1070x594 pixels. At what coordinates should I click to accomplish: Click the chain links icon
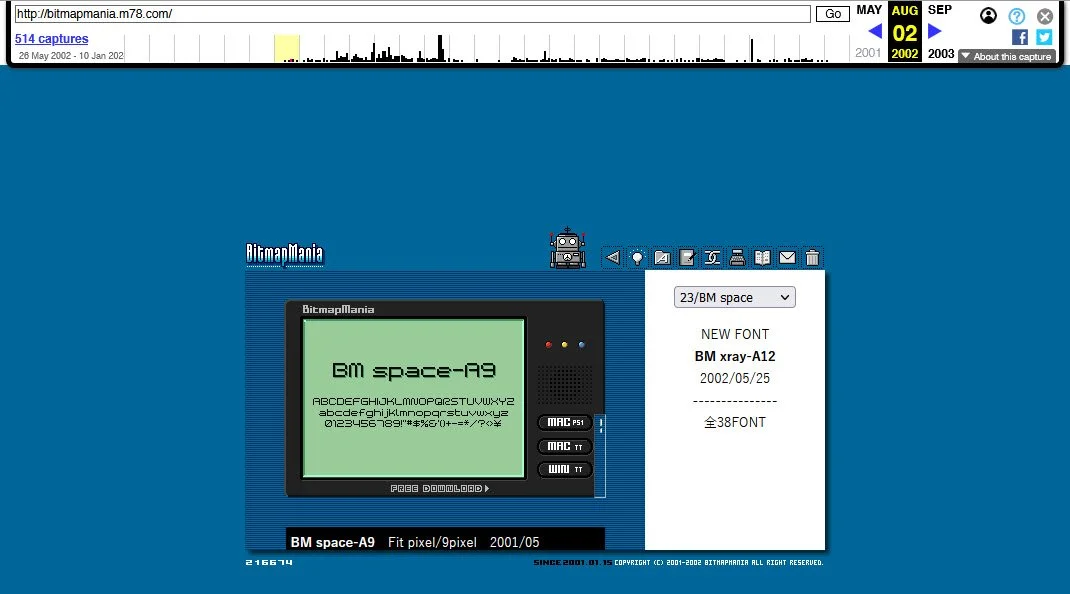click(712, 257)
